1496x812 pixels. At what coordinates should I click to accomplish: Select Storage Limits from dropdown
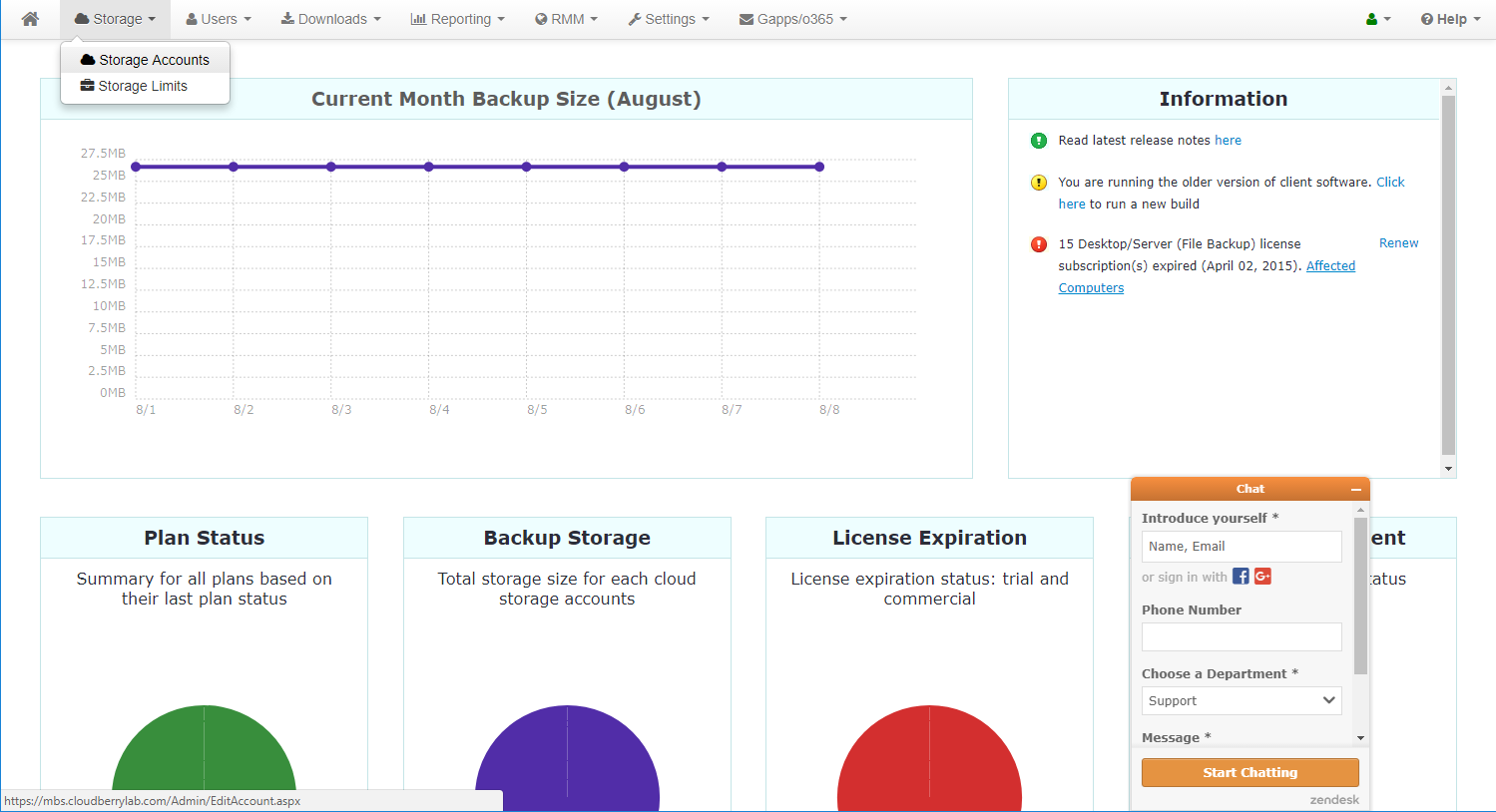pyautogui.click(x=146, y=86)
